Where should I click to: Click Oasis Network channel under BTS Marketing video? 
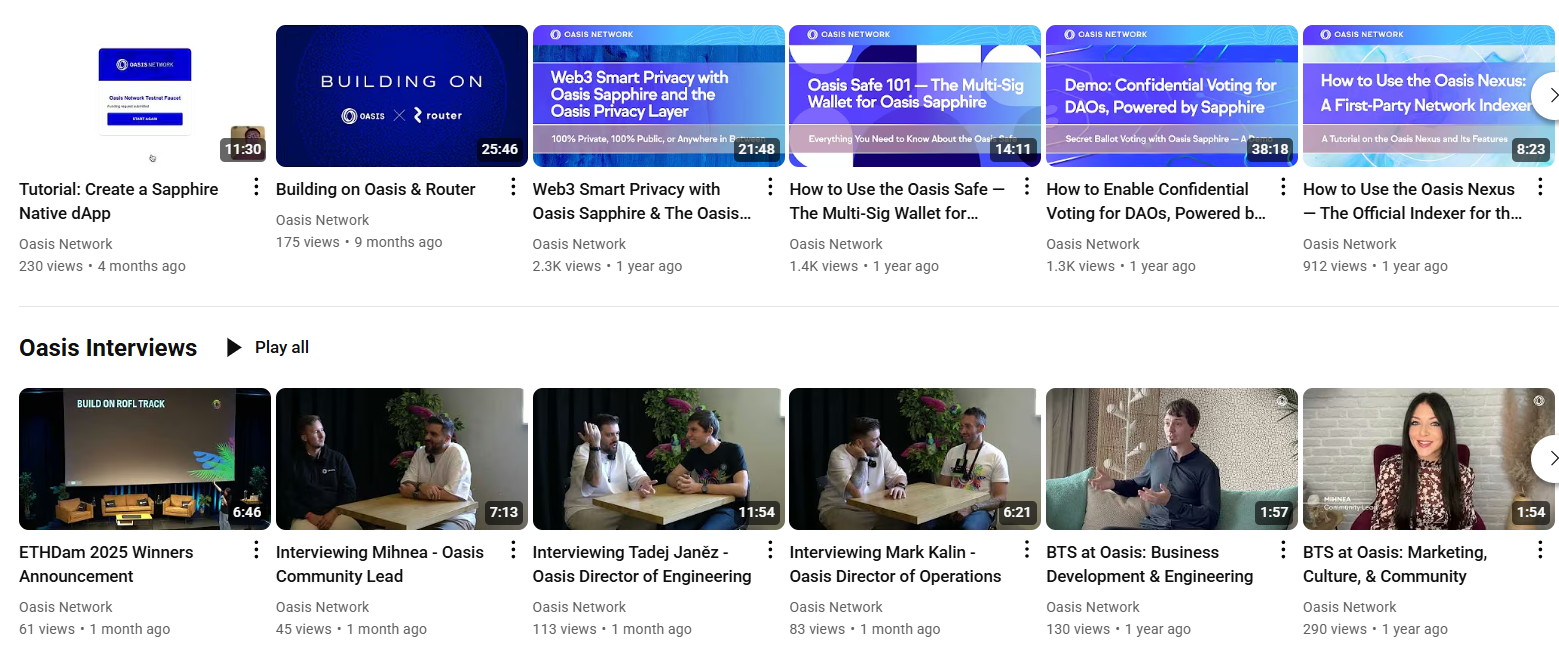pos(1350,607)
